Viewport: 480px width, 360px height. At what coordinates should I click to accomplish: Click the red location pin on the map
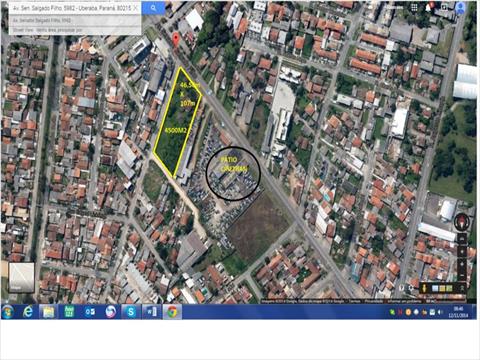tap(176, 39)
